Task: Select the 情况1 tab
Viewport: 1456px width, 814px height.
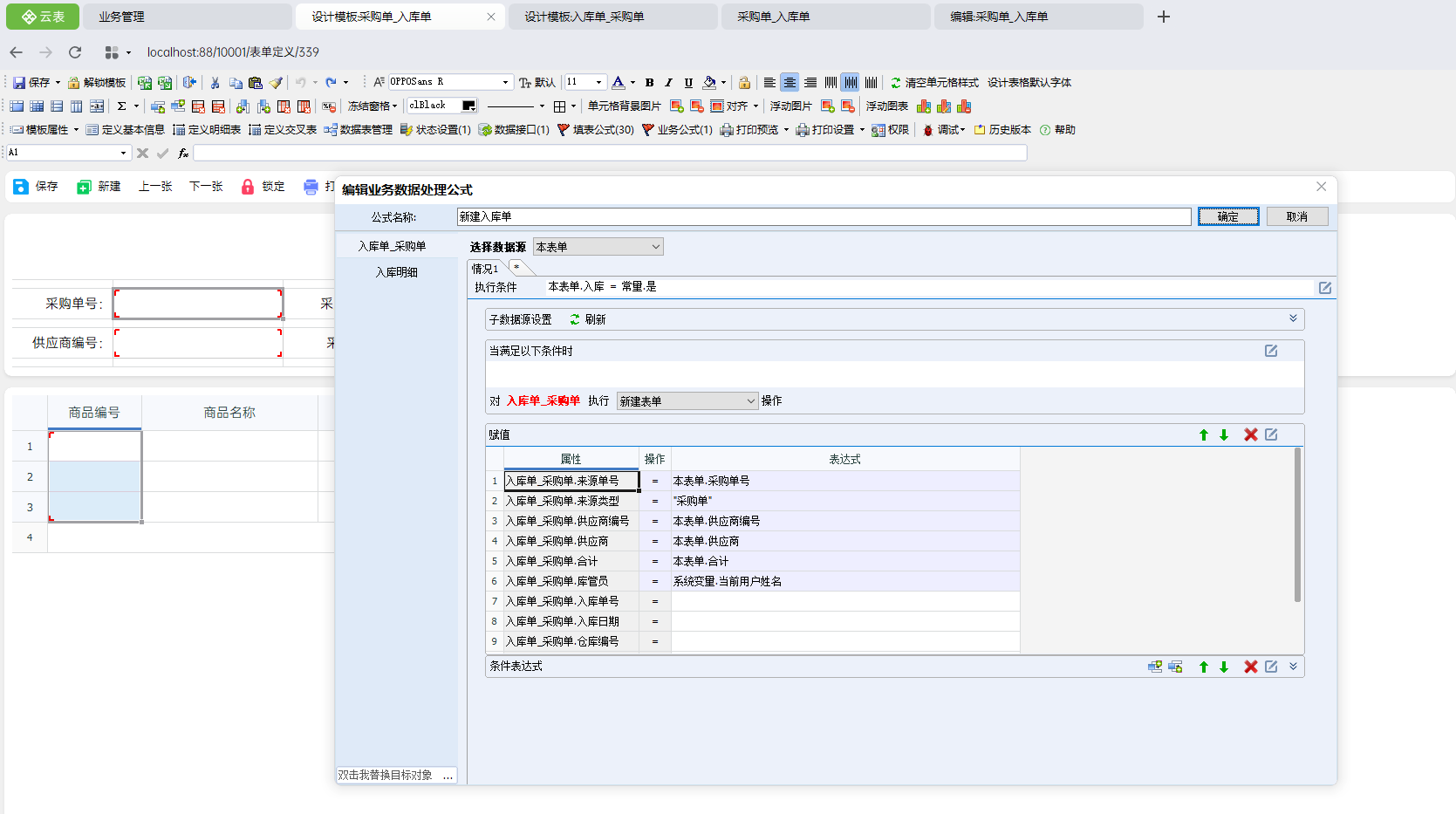Action: (485, 269)
